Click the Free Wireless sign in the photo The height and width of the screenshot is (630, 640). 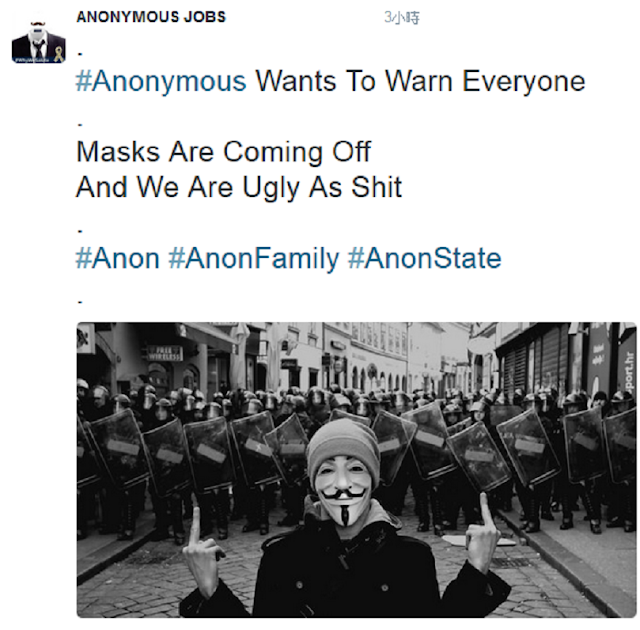164,353
